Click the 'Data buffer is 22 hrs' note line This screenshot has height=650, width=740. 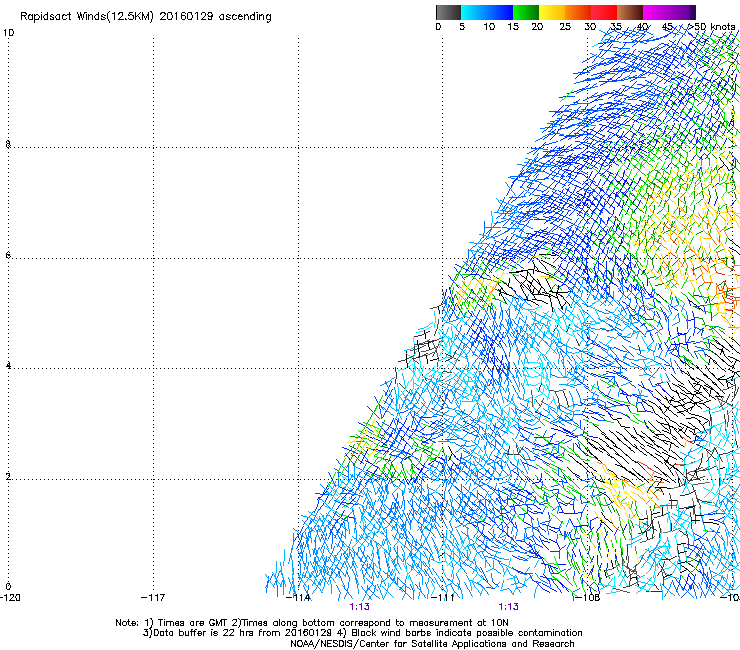362,633
